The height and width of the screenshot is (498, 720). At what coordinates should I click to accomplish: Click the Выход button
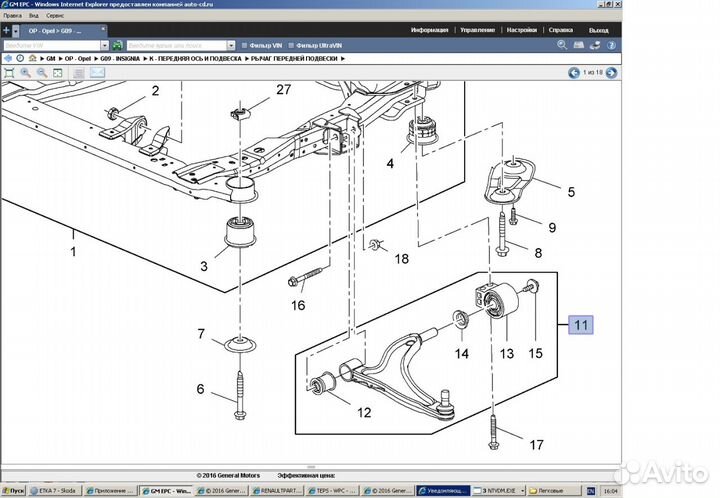click(599, 30)
